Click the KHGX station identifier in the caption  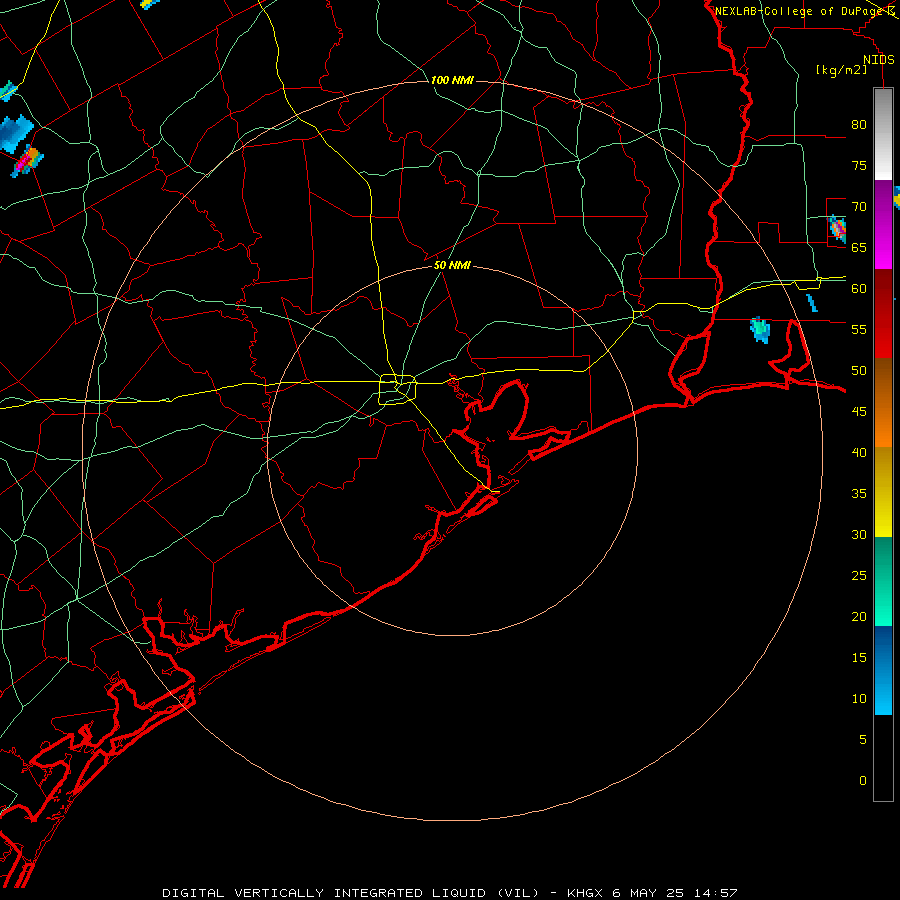coord(584,893)
